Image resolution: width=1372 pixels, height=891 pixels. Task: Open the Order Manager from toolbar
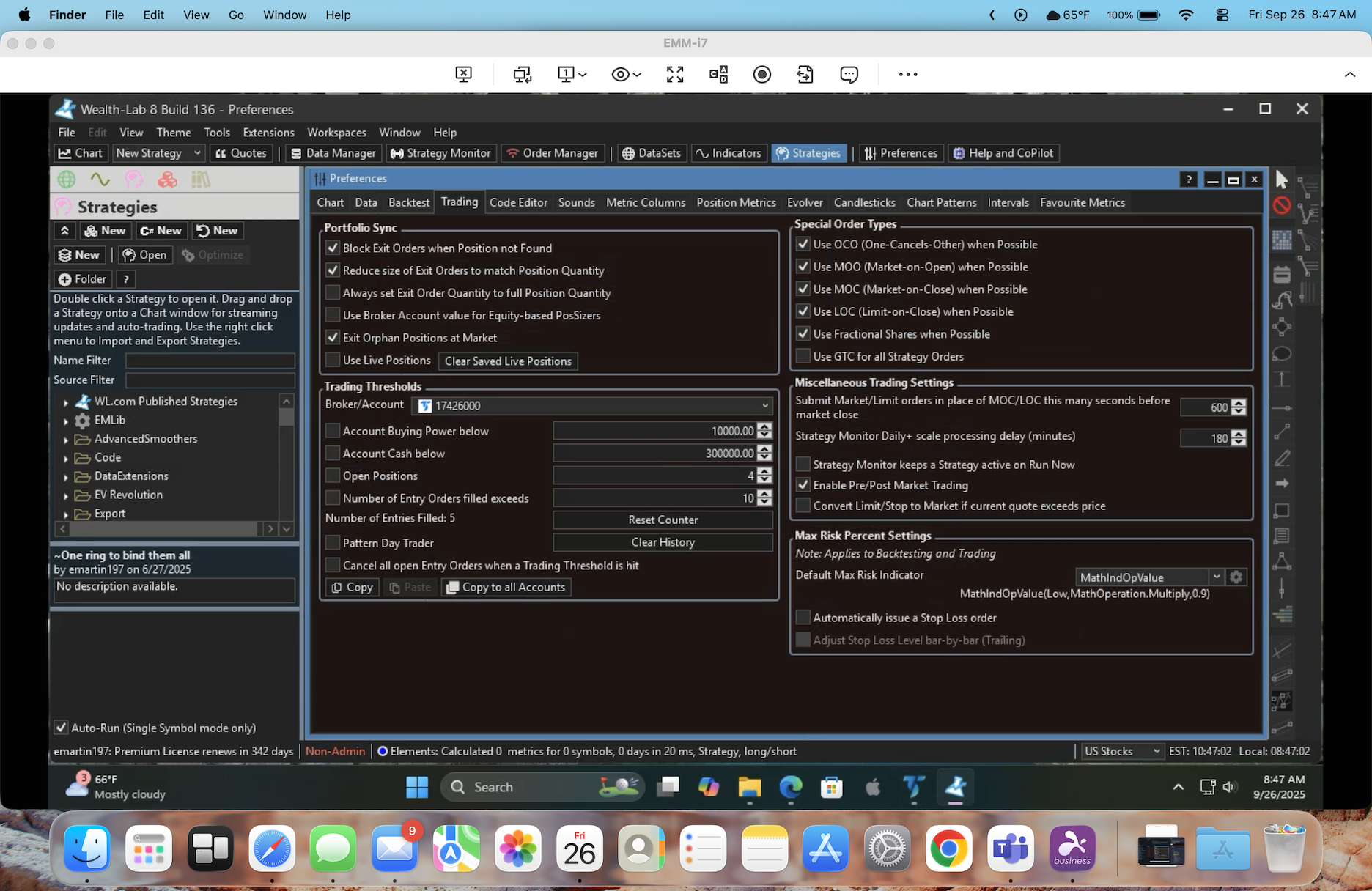pos(553,153)
